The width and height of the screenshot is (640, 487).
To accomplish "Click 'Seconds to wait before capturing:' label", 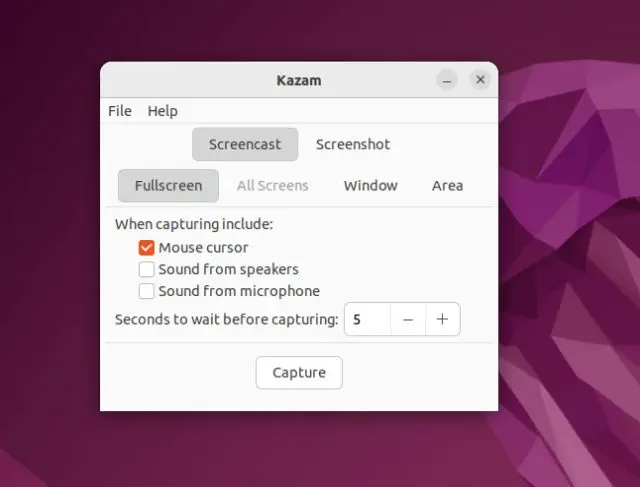I will pos(227,319).
